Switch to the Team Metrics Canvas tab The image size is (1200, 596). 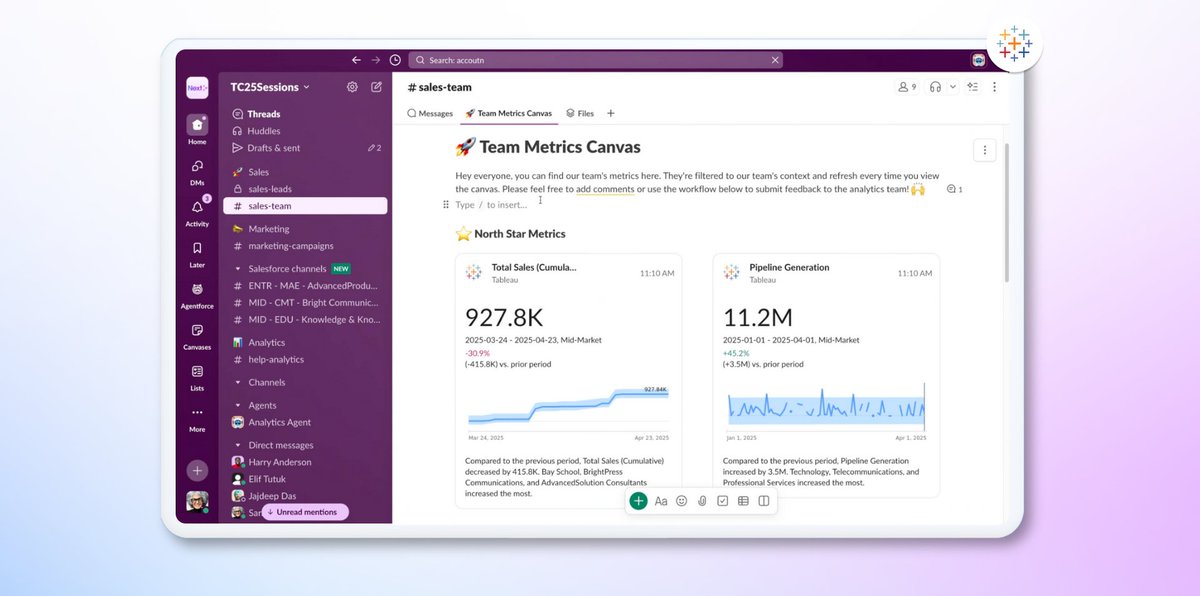pyautogui.click(x=508, y=114)
